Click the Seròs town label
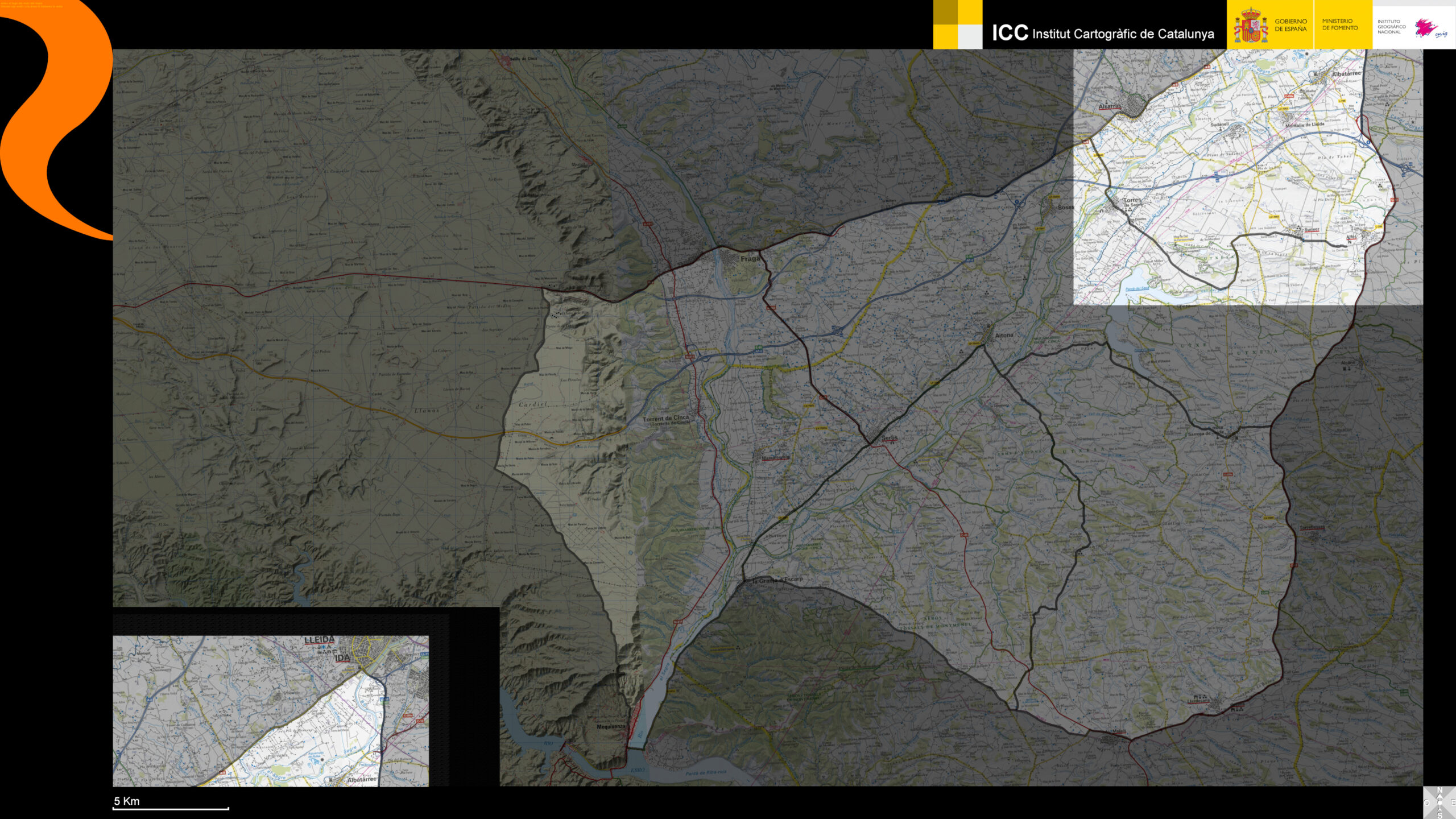 coord(890,438)
